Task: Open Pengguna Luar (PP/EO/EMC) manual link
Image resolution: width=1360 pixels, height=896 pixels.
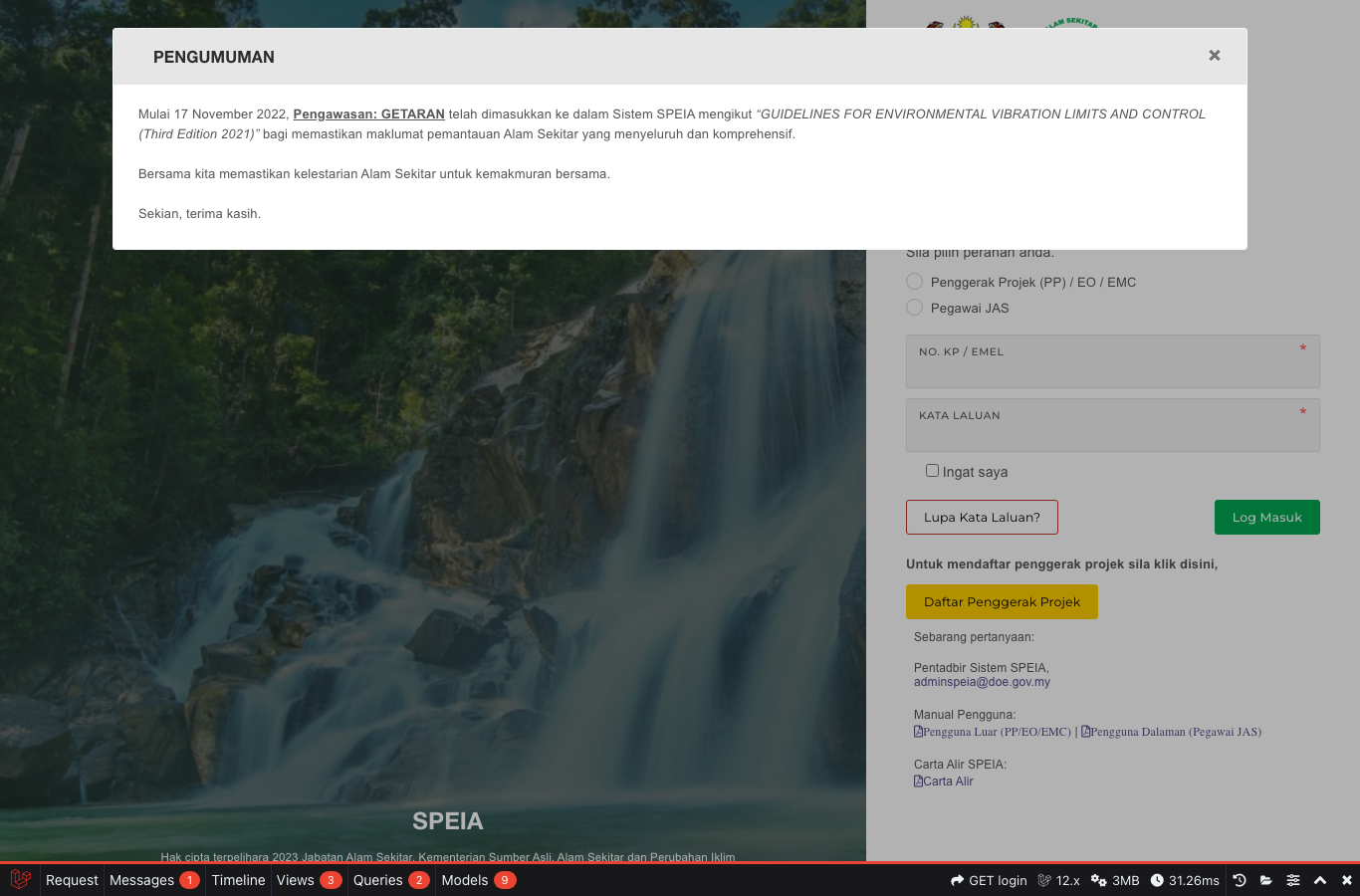Action: pyautogui.click(x=993, y=732)
